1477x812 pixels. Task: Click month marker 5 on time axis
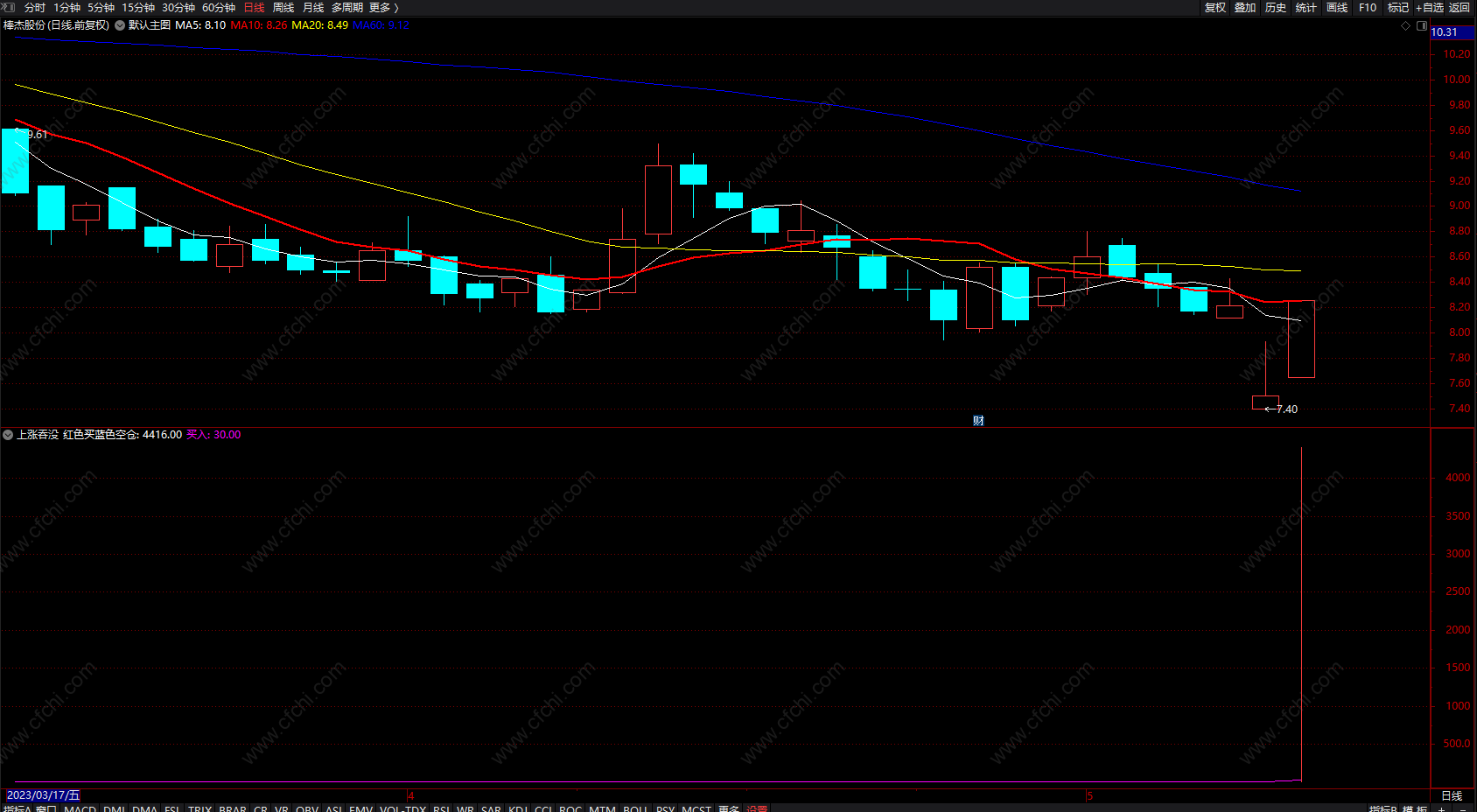click(x=1089, y=795)
